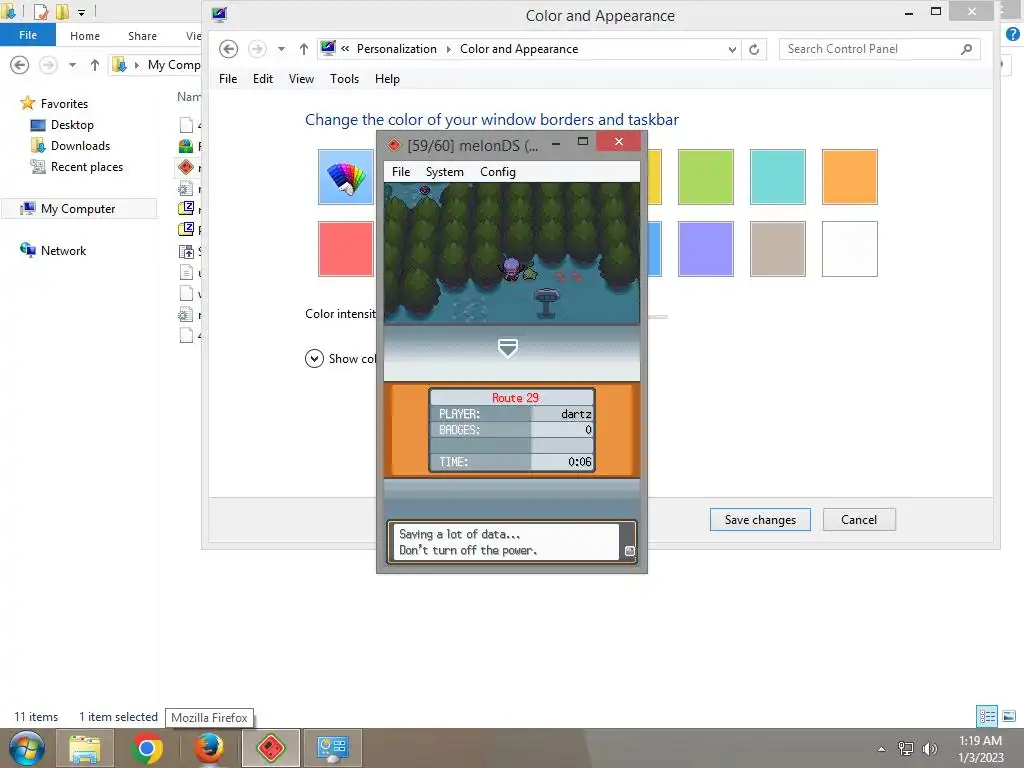1024x768 pixels.
Task: Select the purple color swatch
Action: pyautogui.click(x=705, y=249)
